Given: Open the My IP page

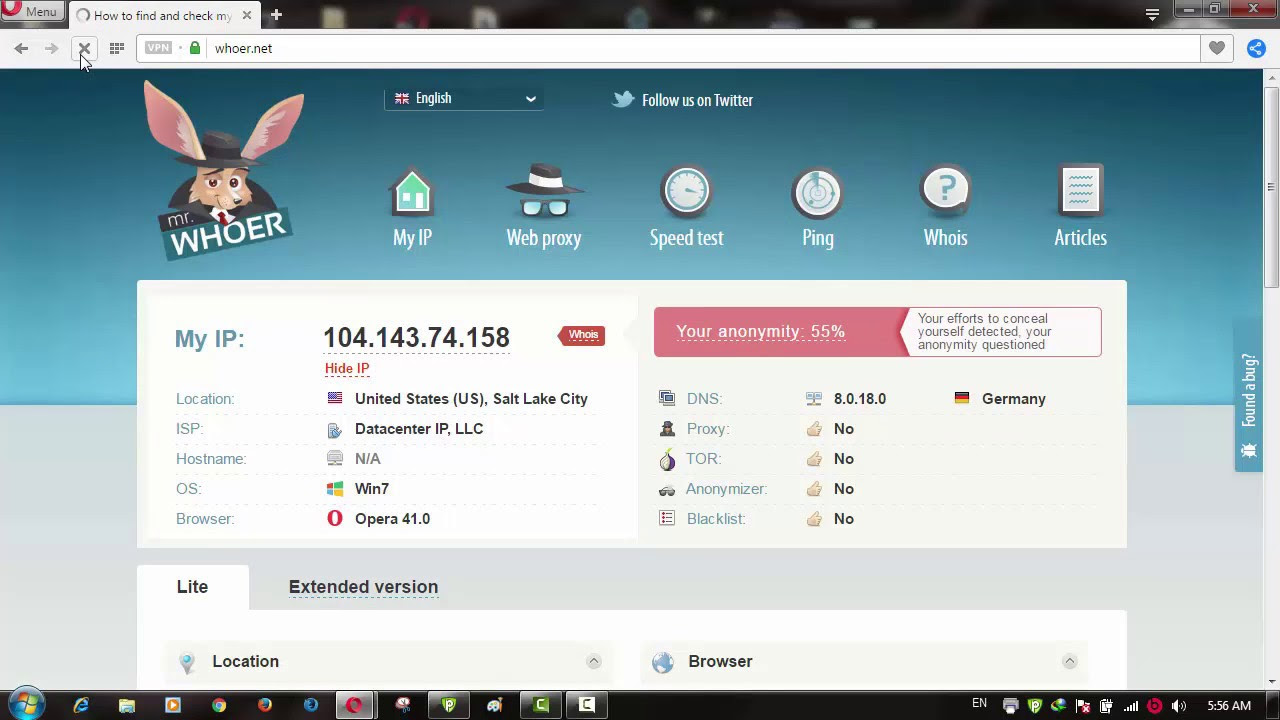Looking at the screenshot, I should tap(412, 208).
